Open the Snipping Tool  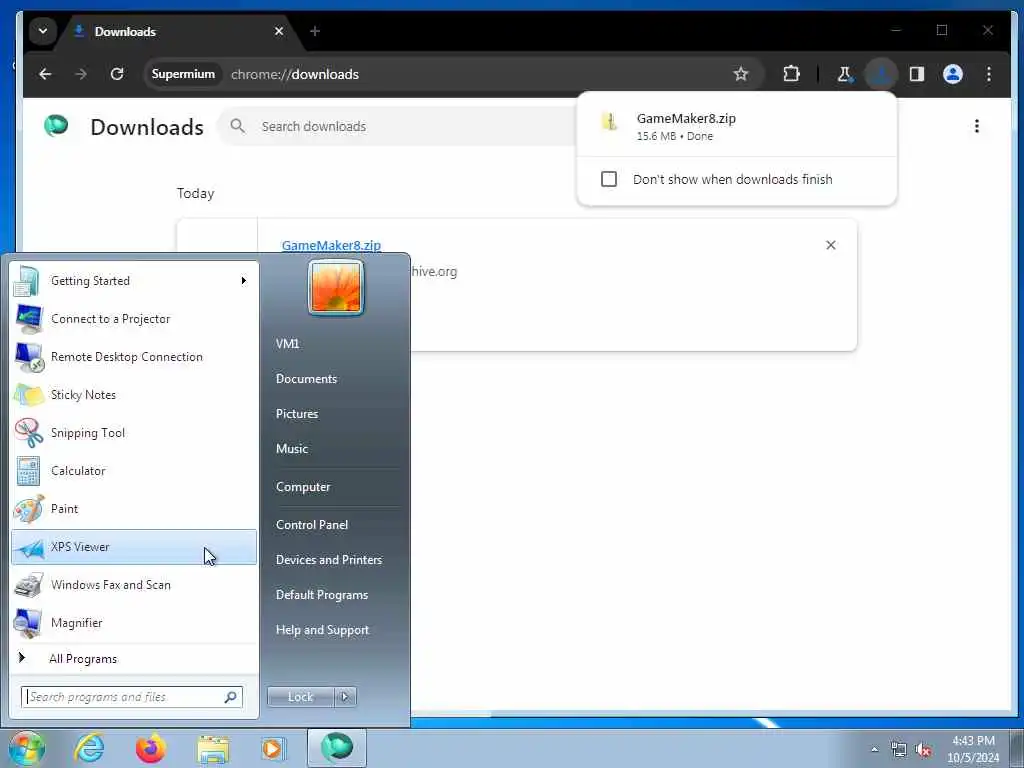coord(134,433)
